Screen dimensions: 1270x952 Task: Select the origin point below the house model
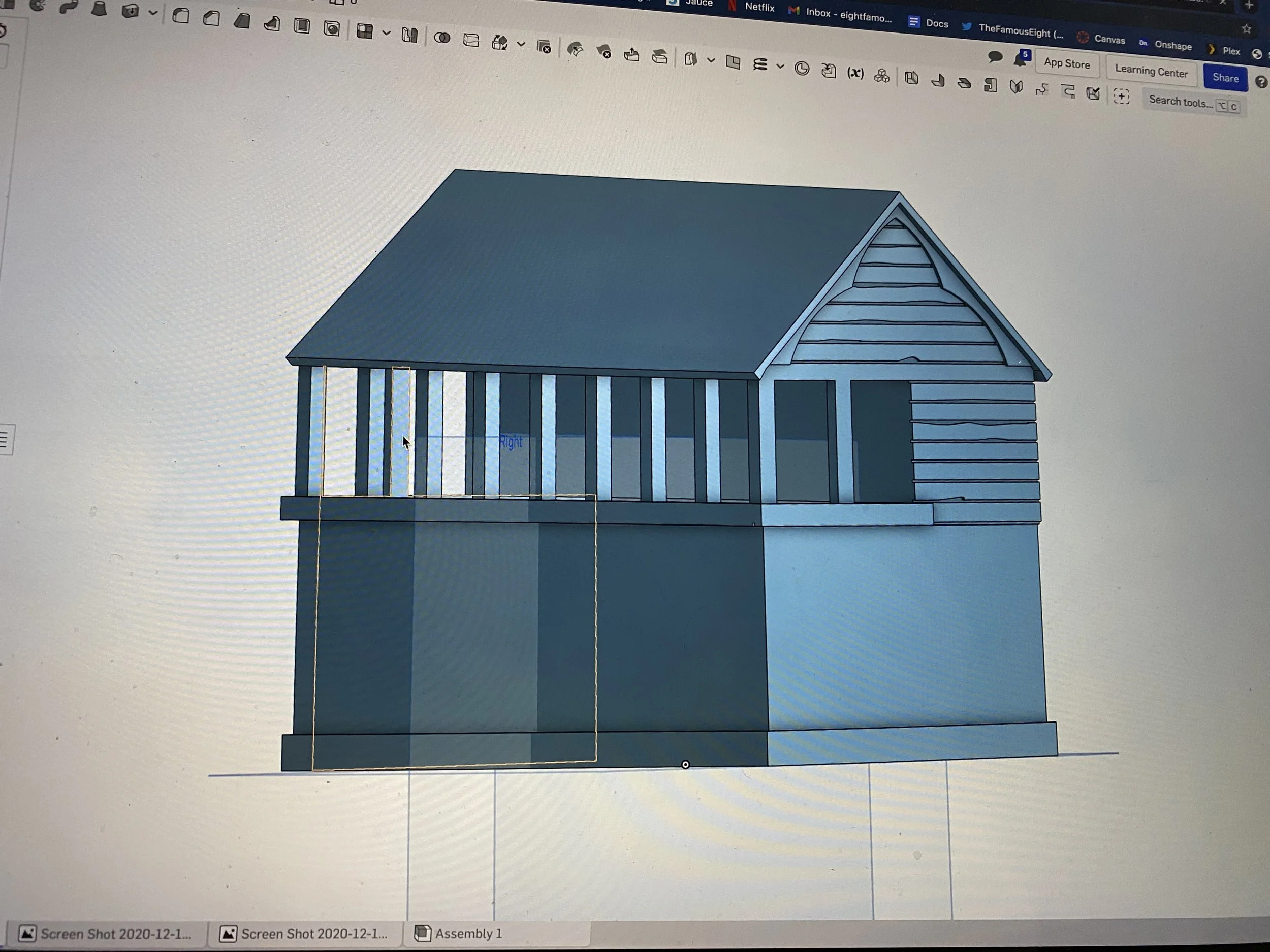click(x=685, y=764)
